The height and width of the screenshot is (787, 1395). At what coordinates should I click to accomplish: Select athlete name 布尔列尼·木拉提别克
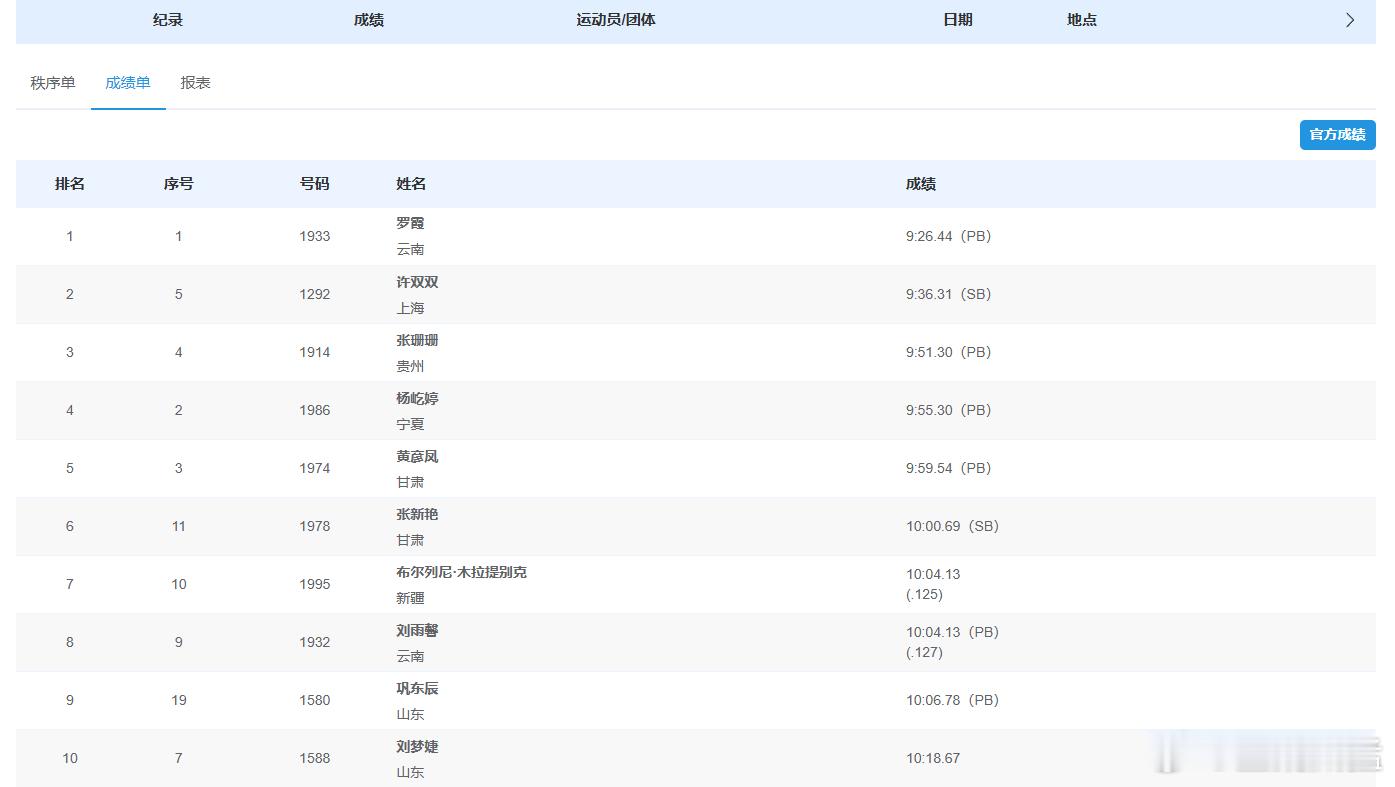tap(461, 572)
